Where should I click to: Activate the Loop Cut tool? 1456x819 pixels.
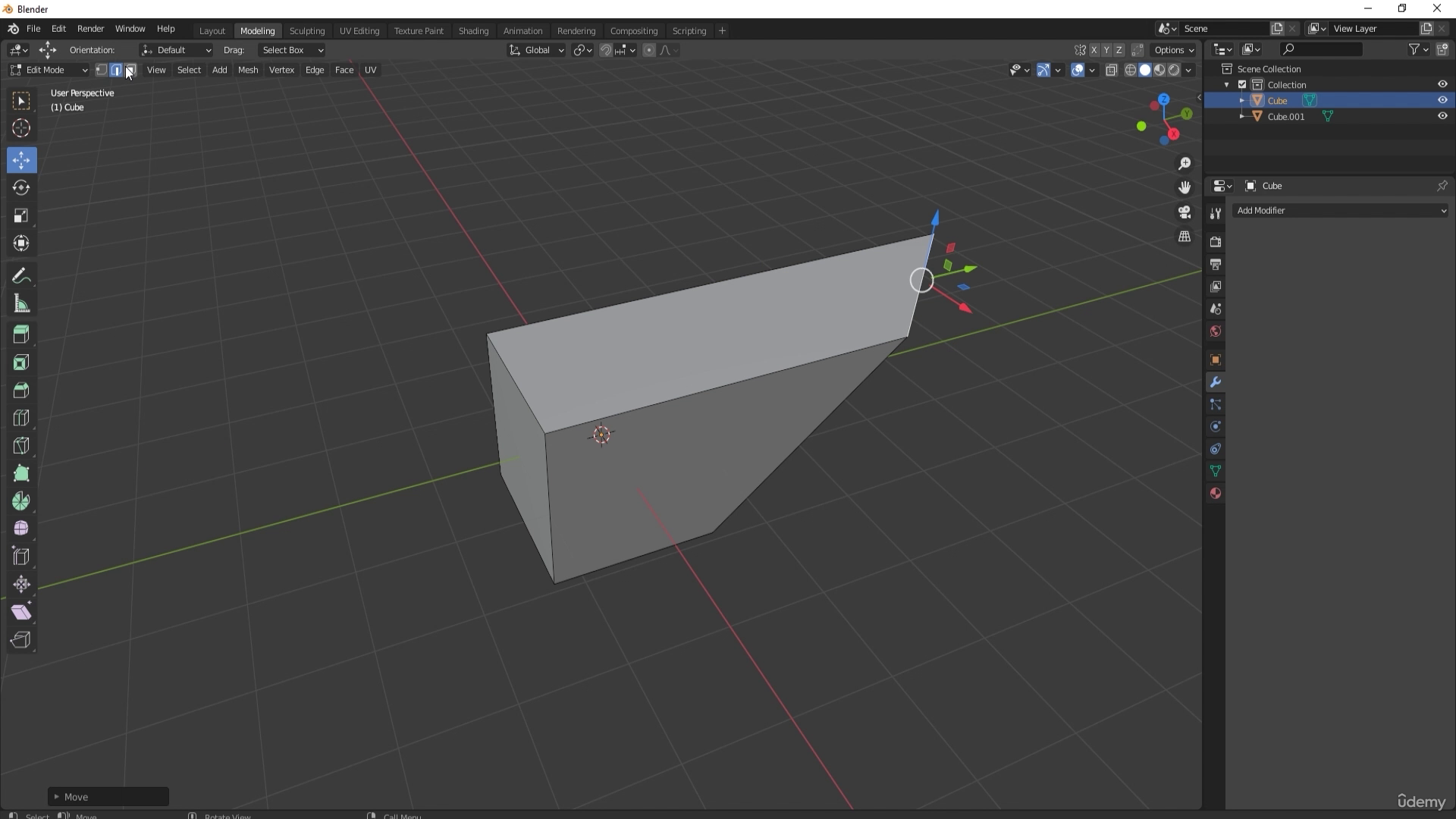point(21,418)
